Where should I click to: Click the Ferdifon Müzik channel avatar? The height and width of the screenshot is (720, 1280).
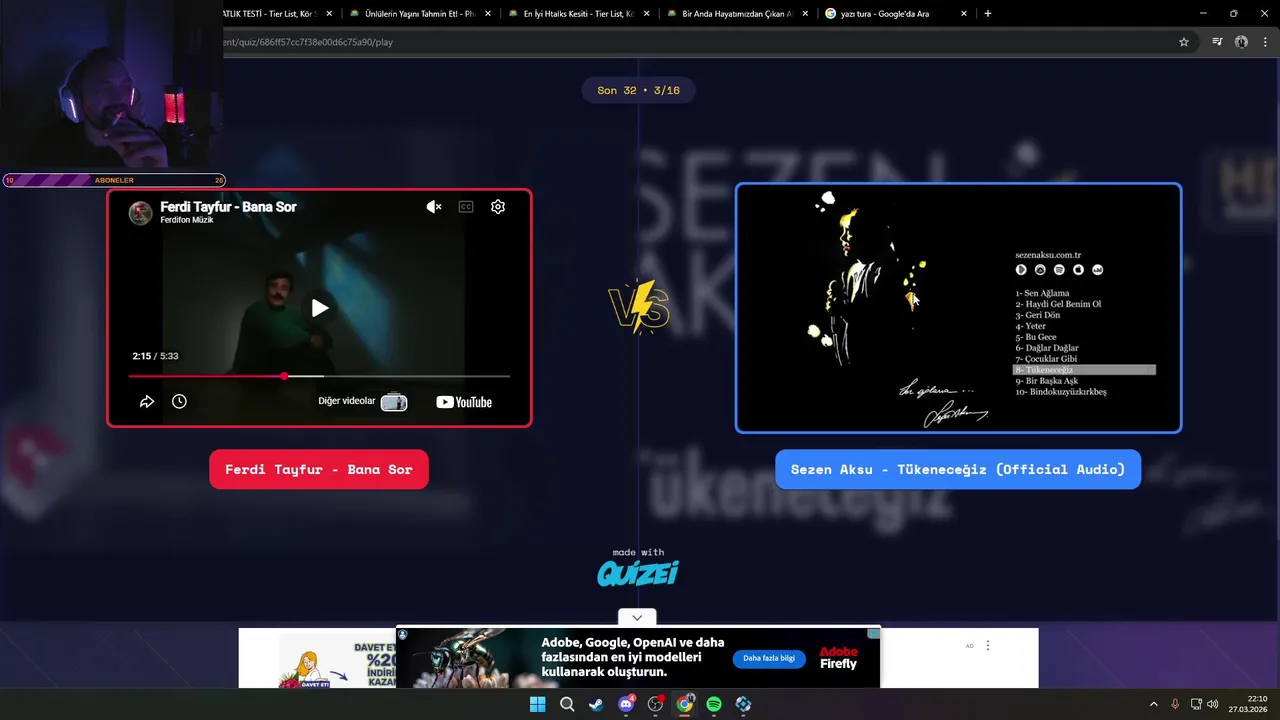141,212
